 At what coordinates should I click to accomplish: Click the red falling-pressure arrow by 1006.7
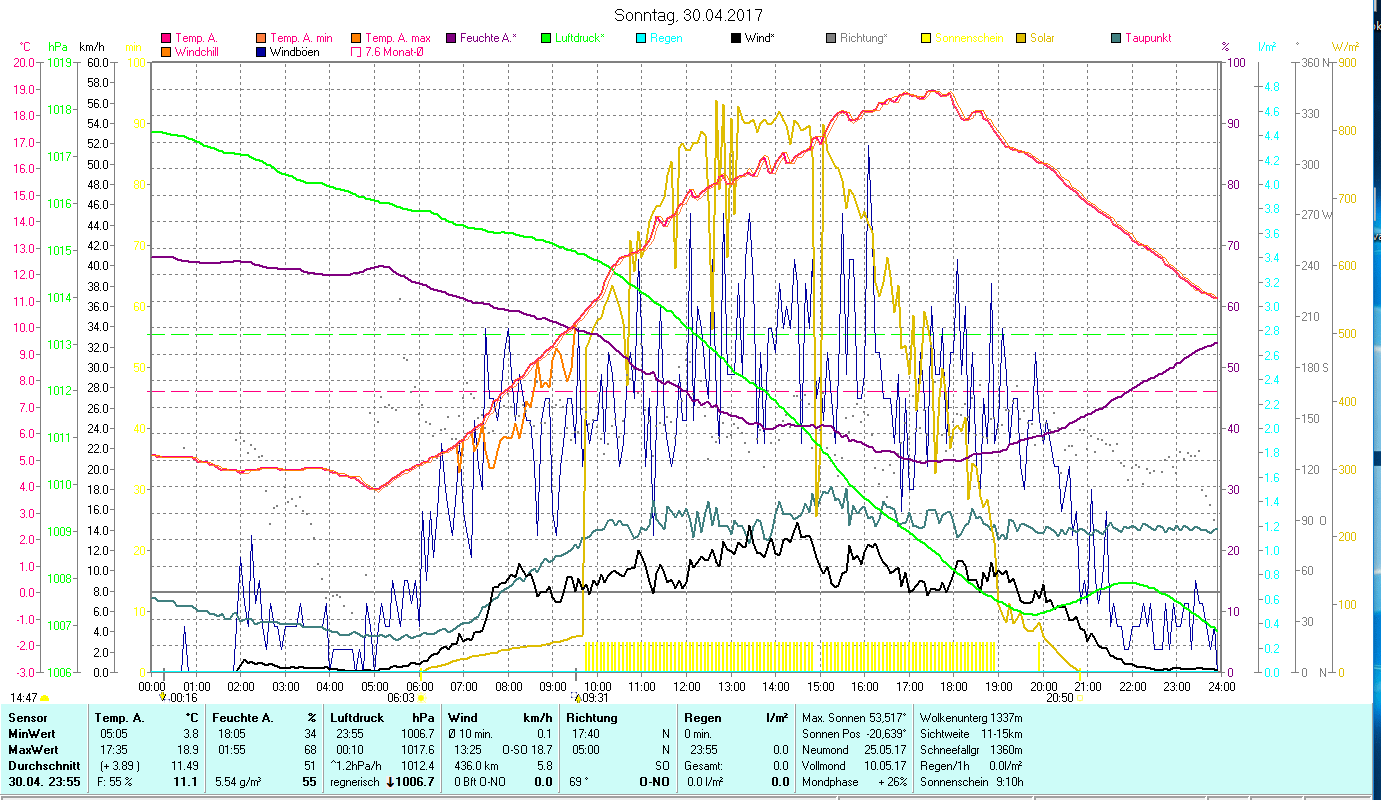point(390,782)
